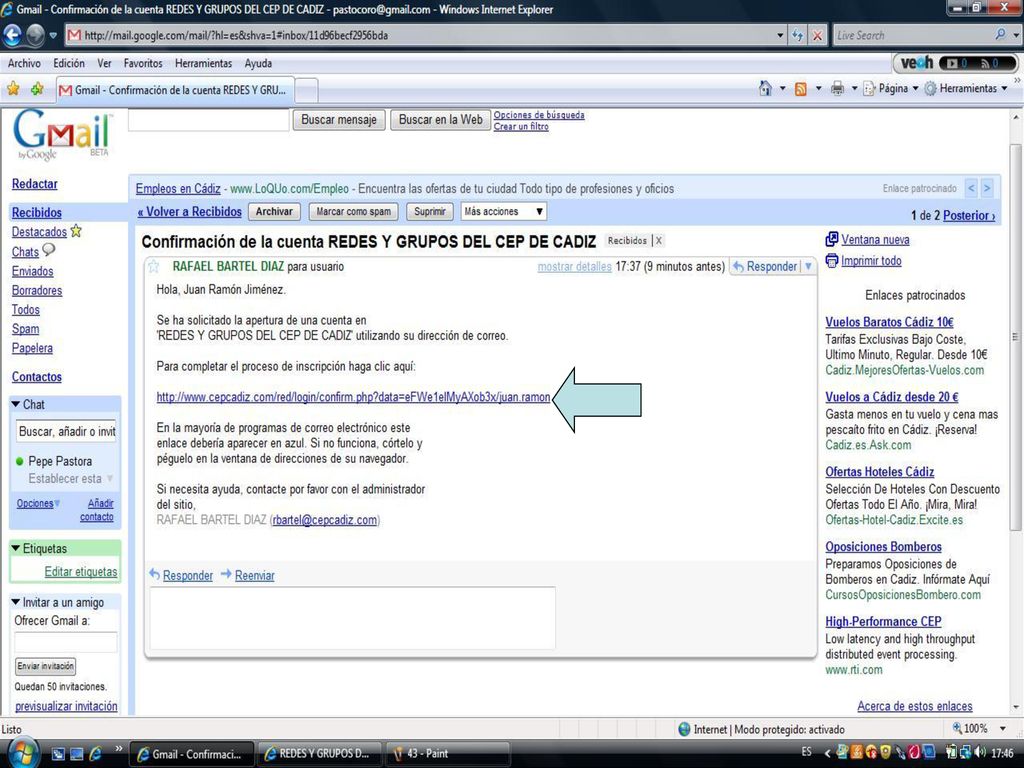Open the zoom 100% dropdown
The image size is (1024, 768).
tap(1002, 728)
